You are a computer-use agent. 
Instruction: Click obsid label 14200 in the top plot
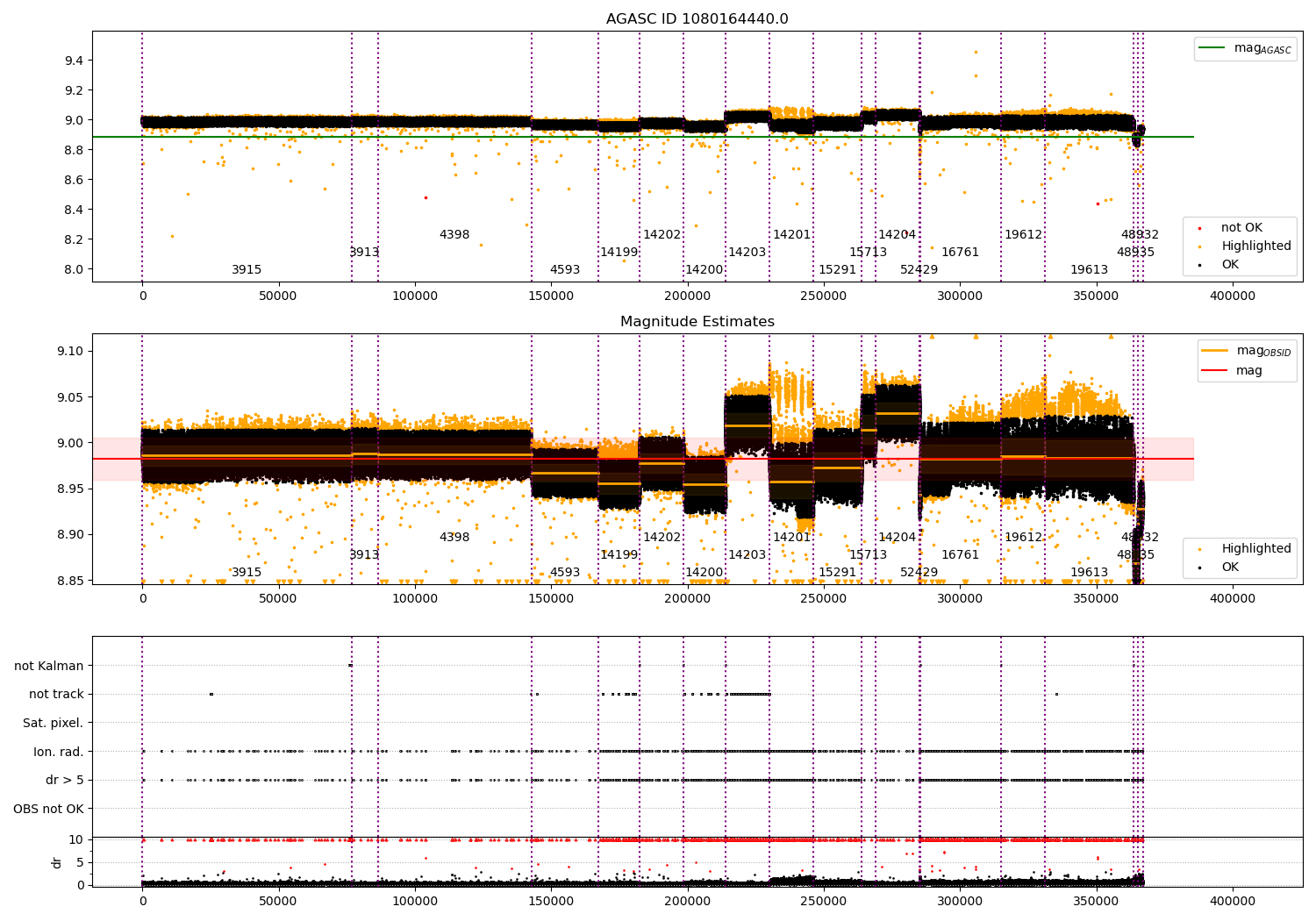point(704,270)
